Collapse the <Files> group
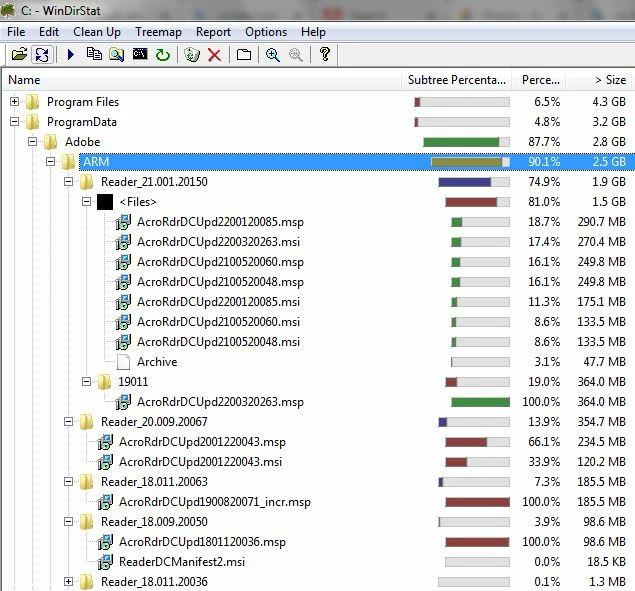 tap(87, 202)
